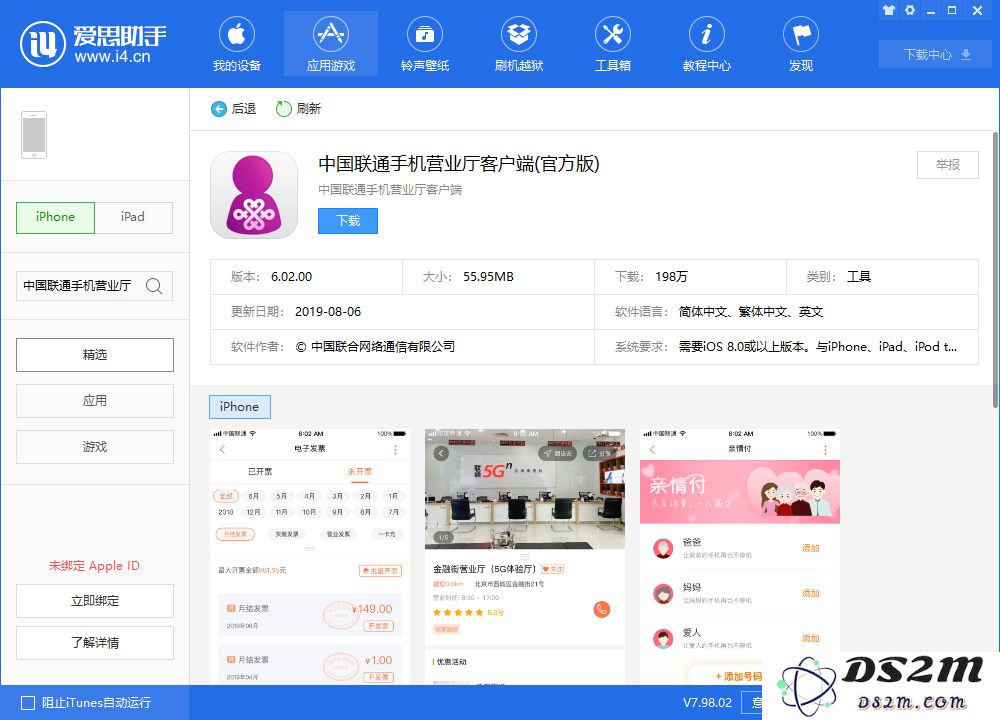Open the 我的设备 (My Device) section
Viewport: 1000px width, 720px height.
pyautogui.click(x=237, y=44)
